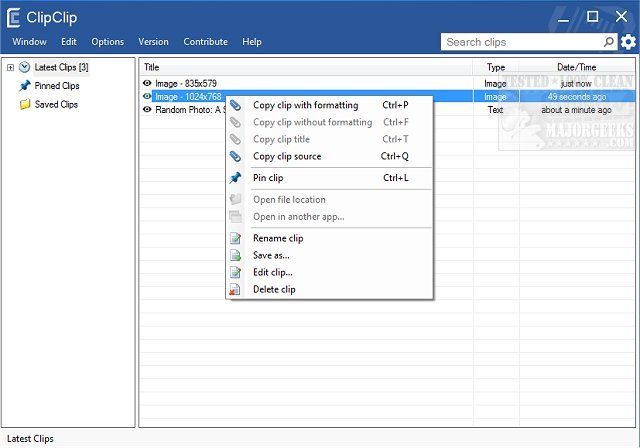Click the 'Text' type cell
This screenshot has height=448, width=640.
pyautogui.click(x=496, y=110)
